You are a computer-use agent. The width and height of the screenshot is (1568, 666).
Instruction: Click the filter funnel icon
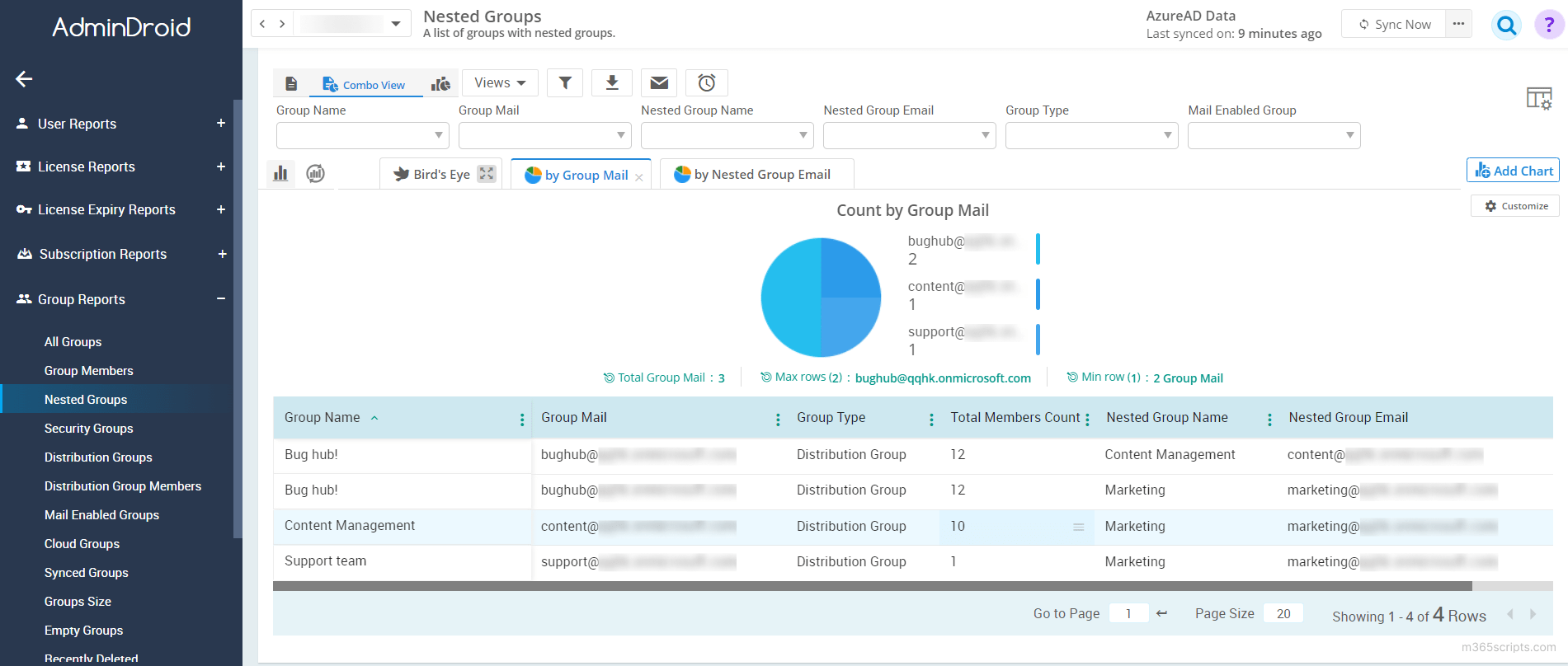pyautogui.click(x=565, y=82)
